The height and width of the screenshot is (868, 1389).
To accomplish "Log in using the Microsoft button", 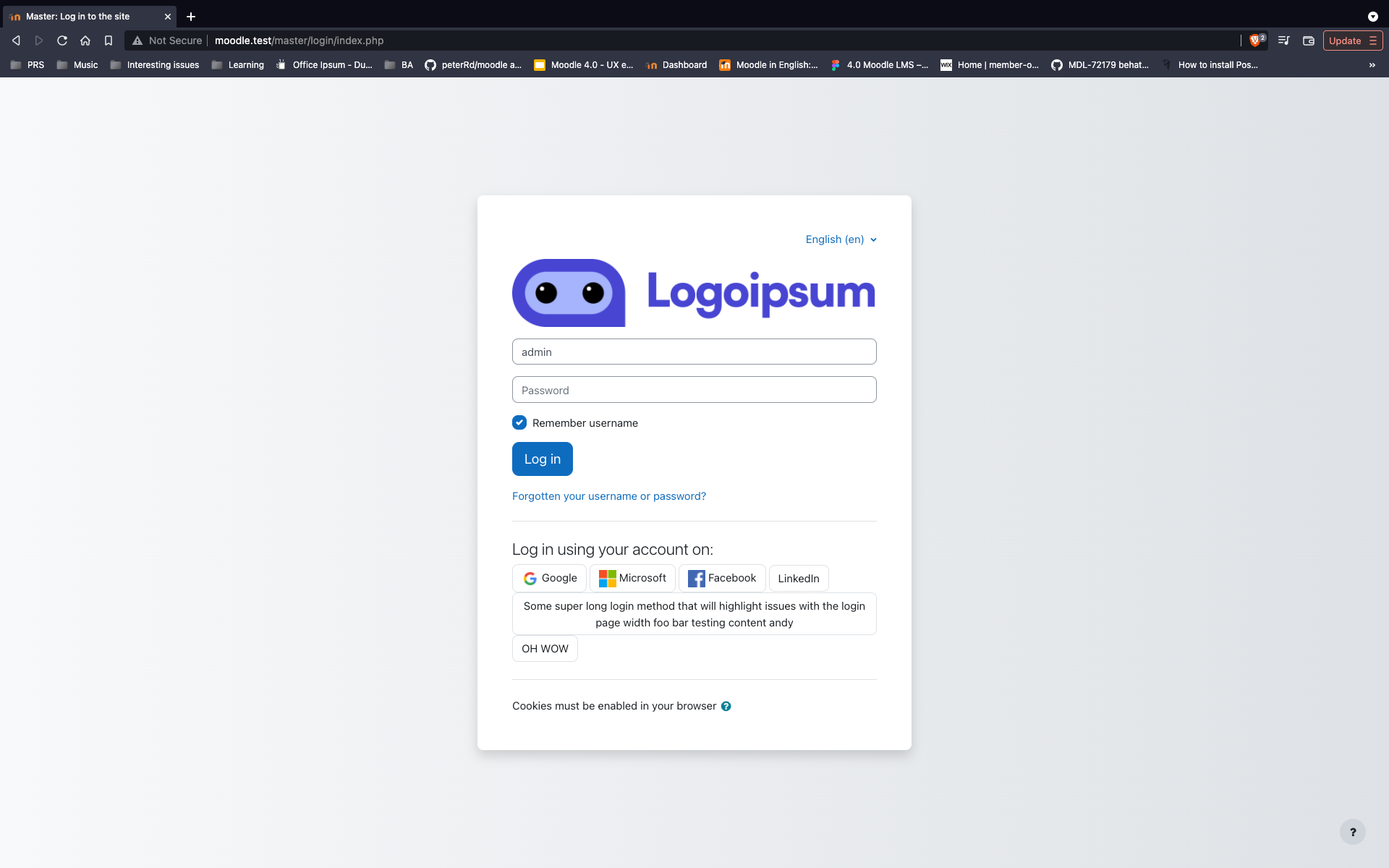I will point(632,578).
